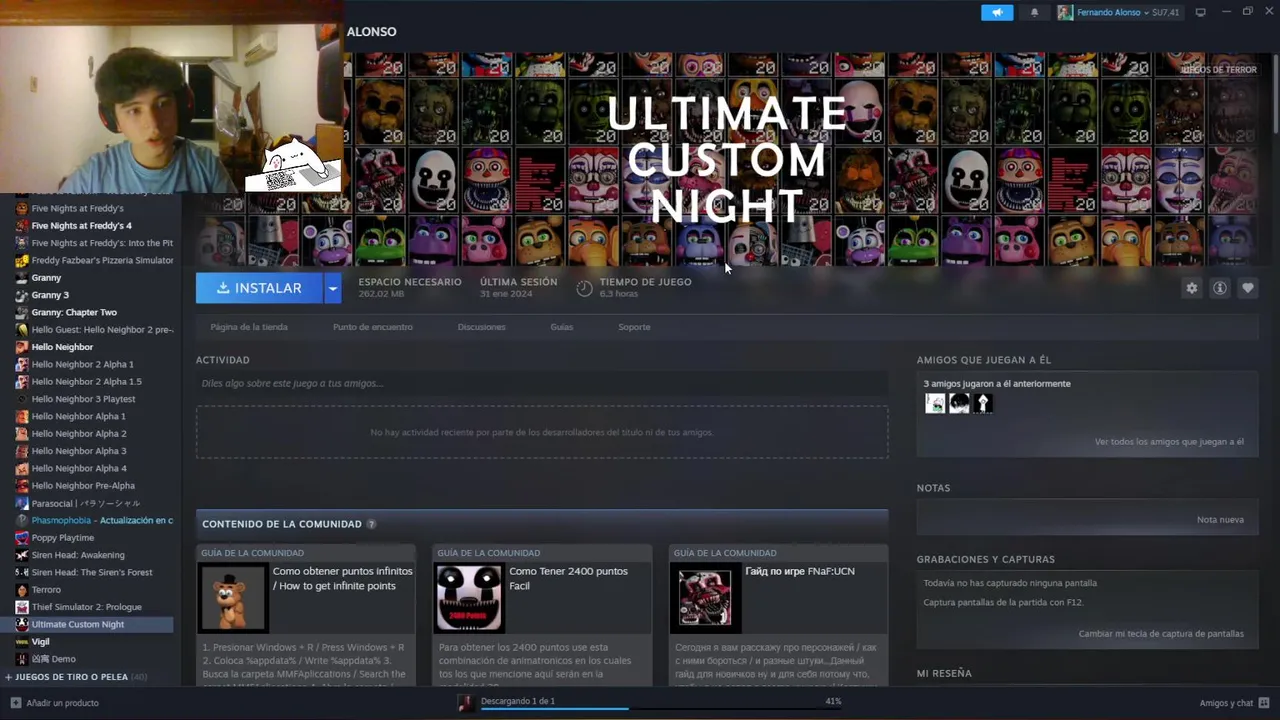Click the Poppy Playtime game icon
Screen dimensions: 1280x720
(x=22, y=537)
